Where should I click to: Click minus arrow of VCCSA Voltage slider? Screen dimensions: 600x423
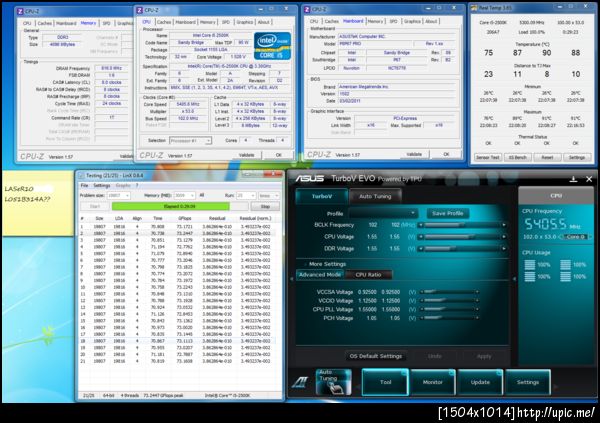coord(422,292)
